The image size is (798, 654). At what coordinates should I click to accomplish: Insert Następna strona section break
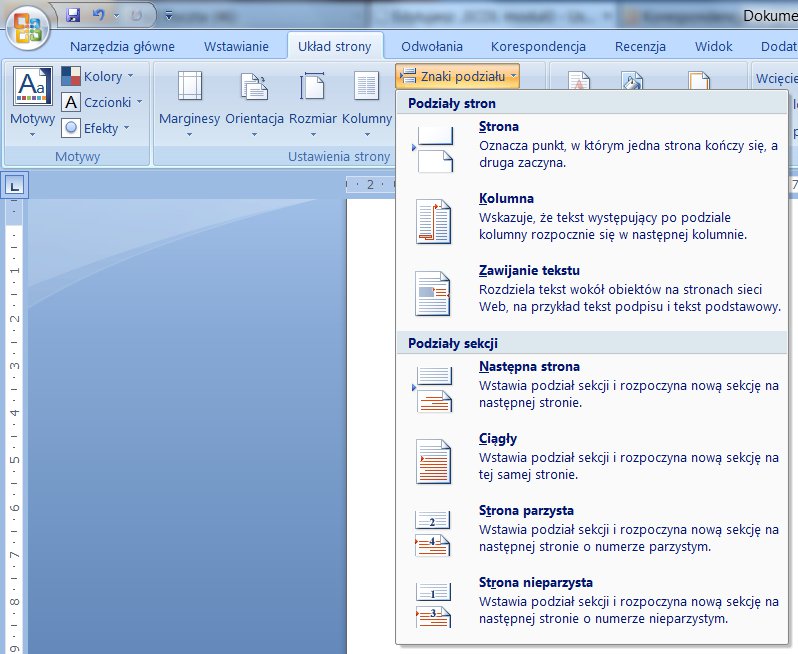[x=592, y=387]
